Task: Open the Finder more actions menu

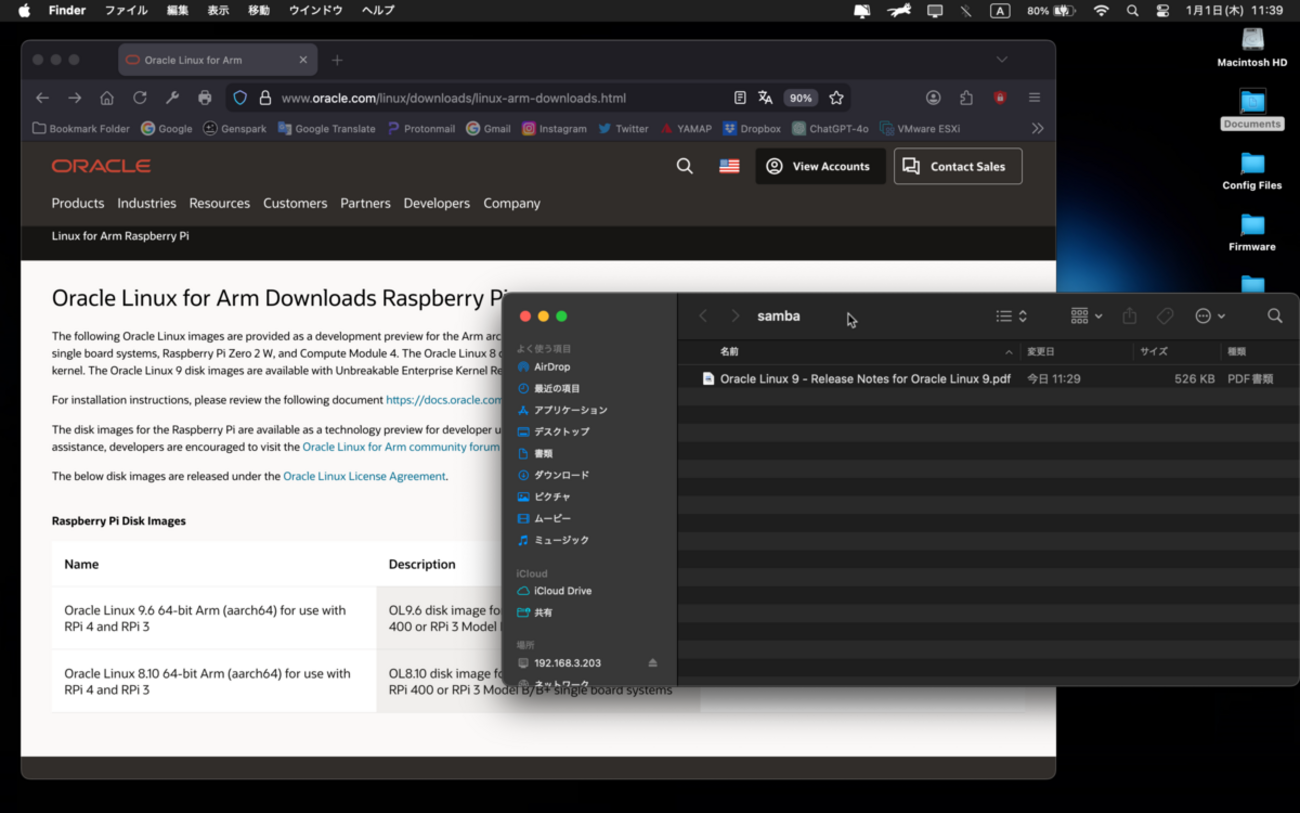Action: (x=1209, y=316)
